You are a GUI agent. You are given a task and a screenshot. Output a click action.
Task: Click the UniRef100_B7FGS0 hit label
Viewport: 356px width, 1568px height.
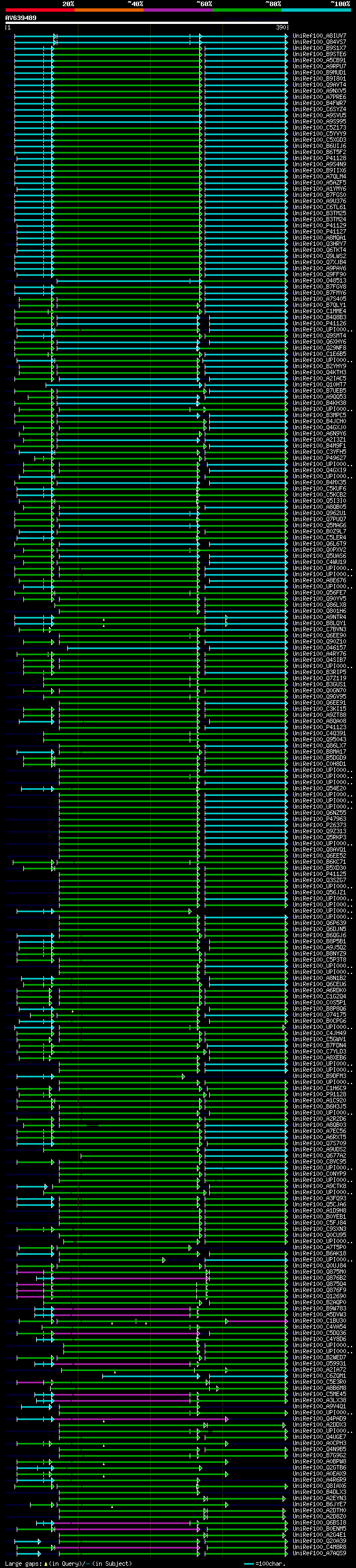click(319, 195)
